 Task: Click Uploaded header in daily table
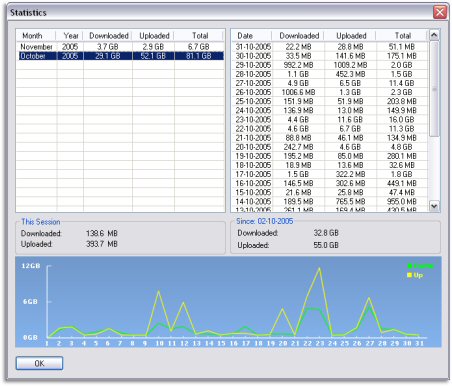[x=350, y=36]
